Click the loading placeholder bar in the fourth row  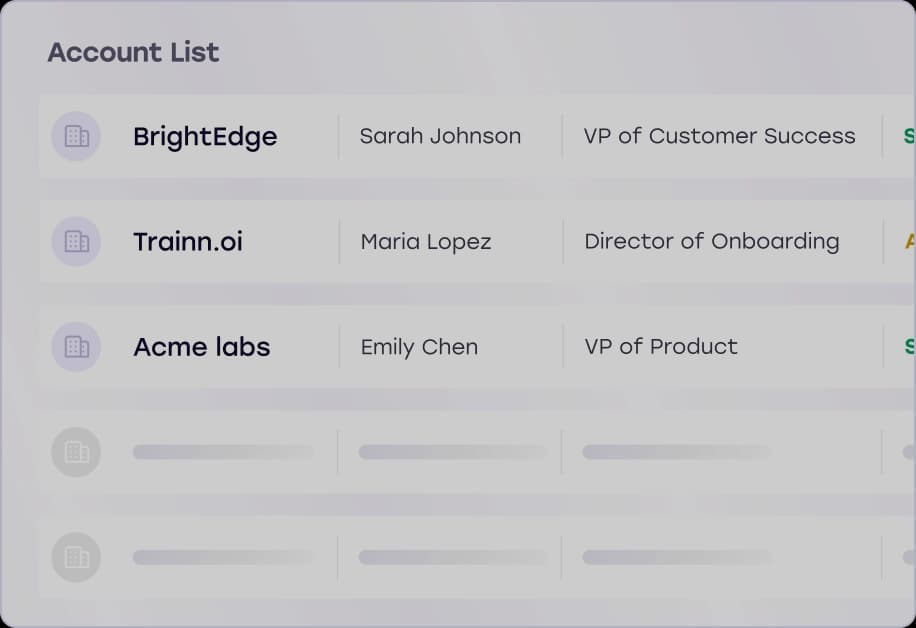coord(222,452)
